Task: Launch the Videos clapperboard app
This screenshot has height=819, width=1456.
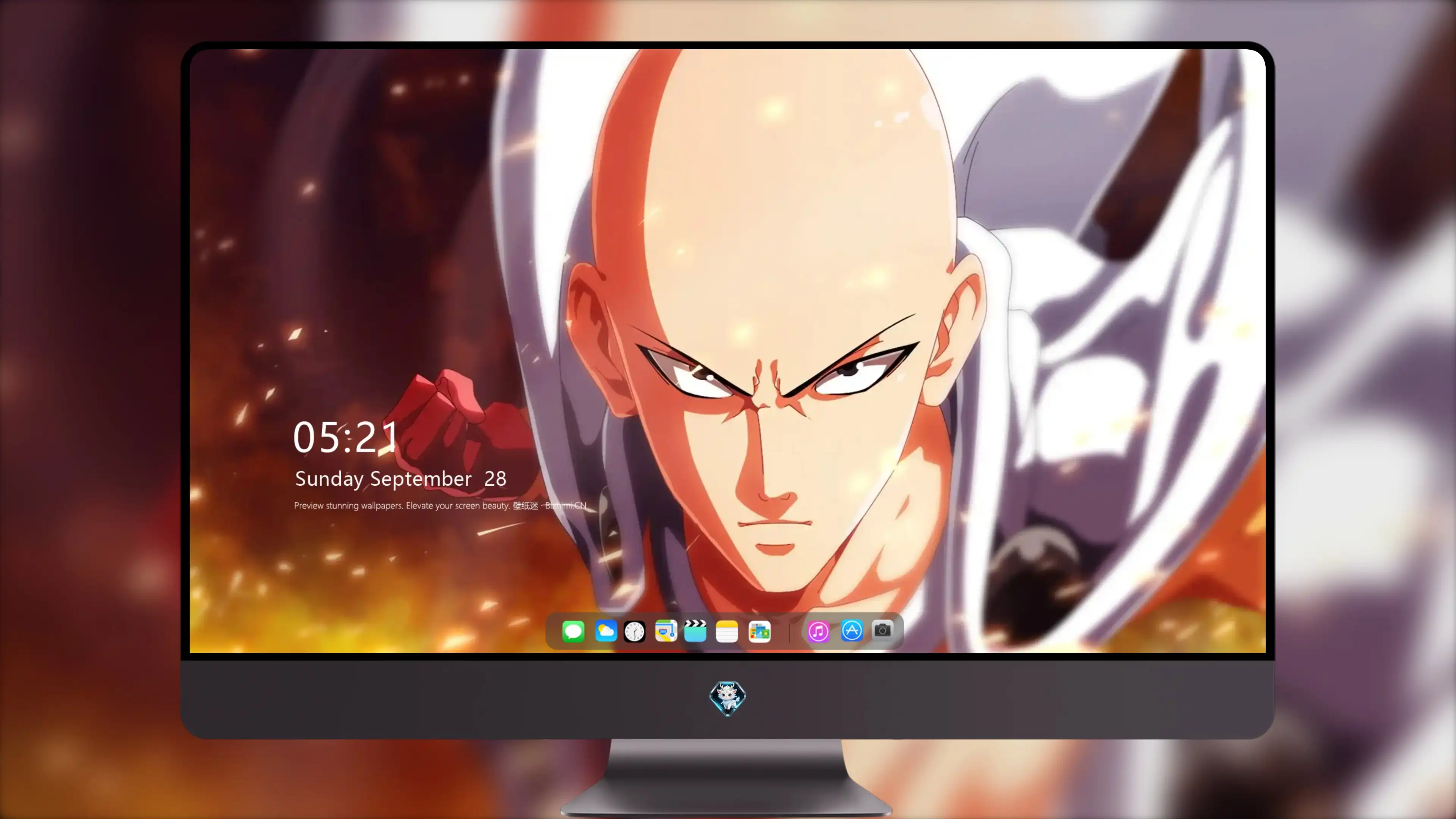Action: pyautogui.click(x=695, y=631)
